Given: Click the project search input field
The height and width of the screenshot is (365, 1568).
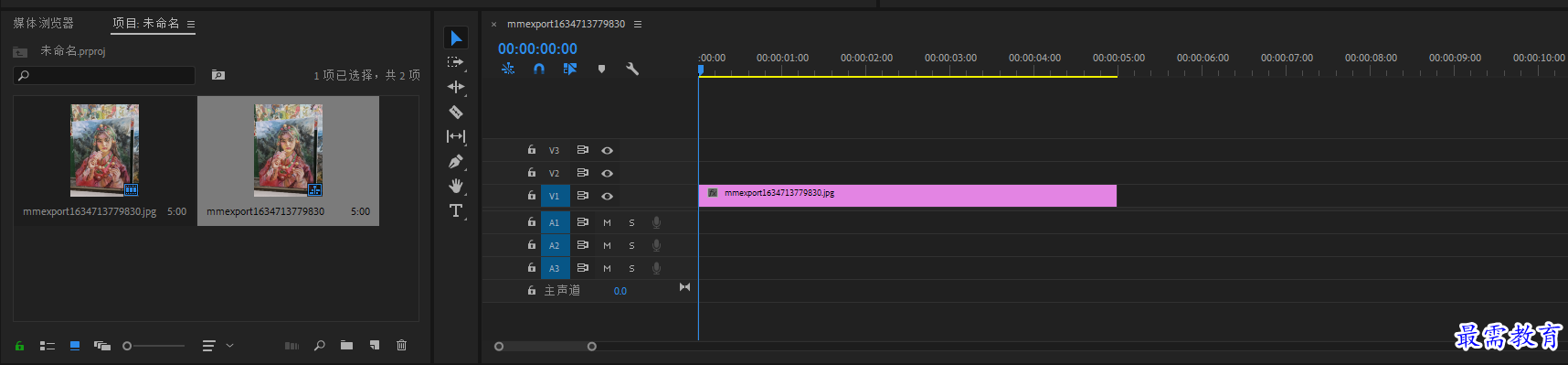Looking at the screenshot, I should [104, 75].
